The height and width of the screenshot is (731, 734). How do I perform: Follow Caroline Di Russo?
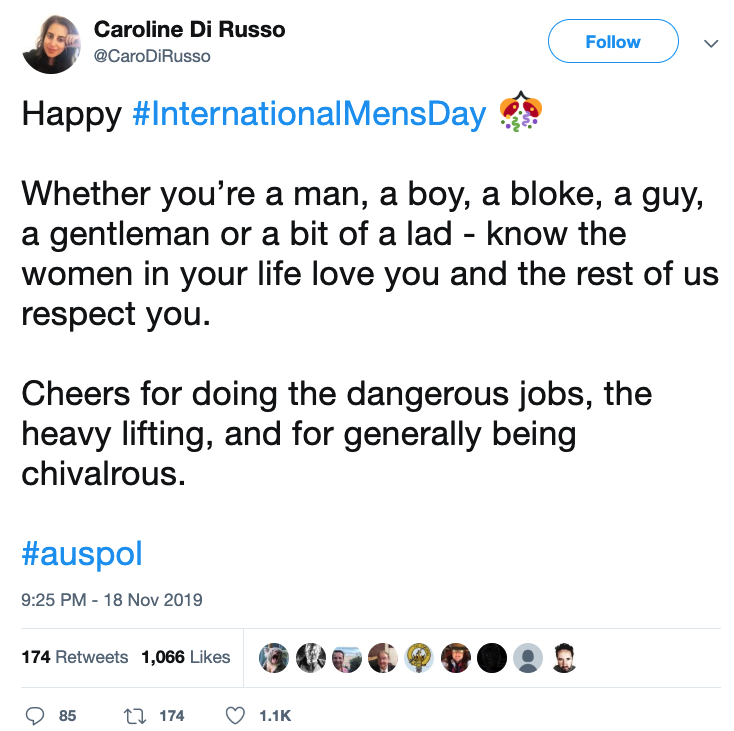(612, 42)
